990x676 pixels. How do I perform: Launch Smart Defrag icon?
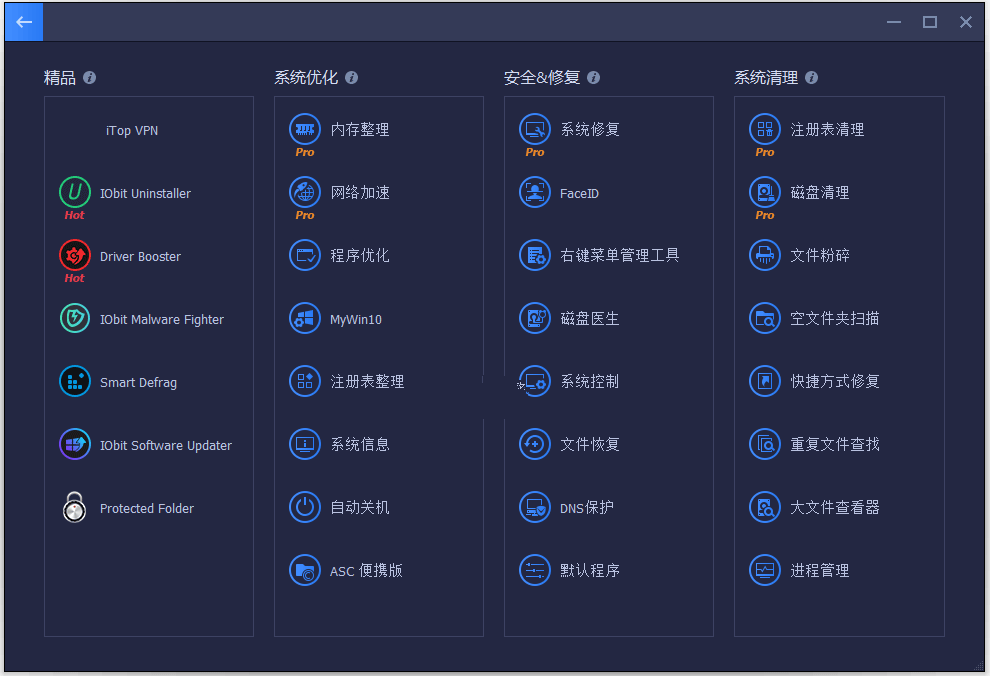(75, 381)
